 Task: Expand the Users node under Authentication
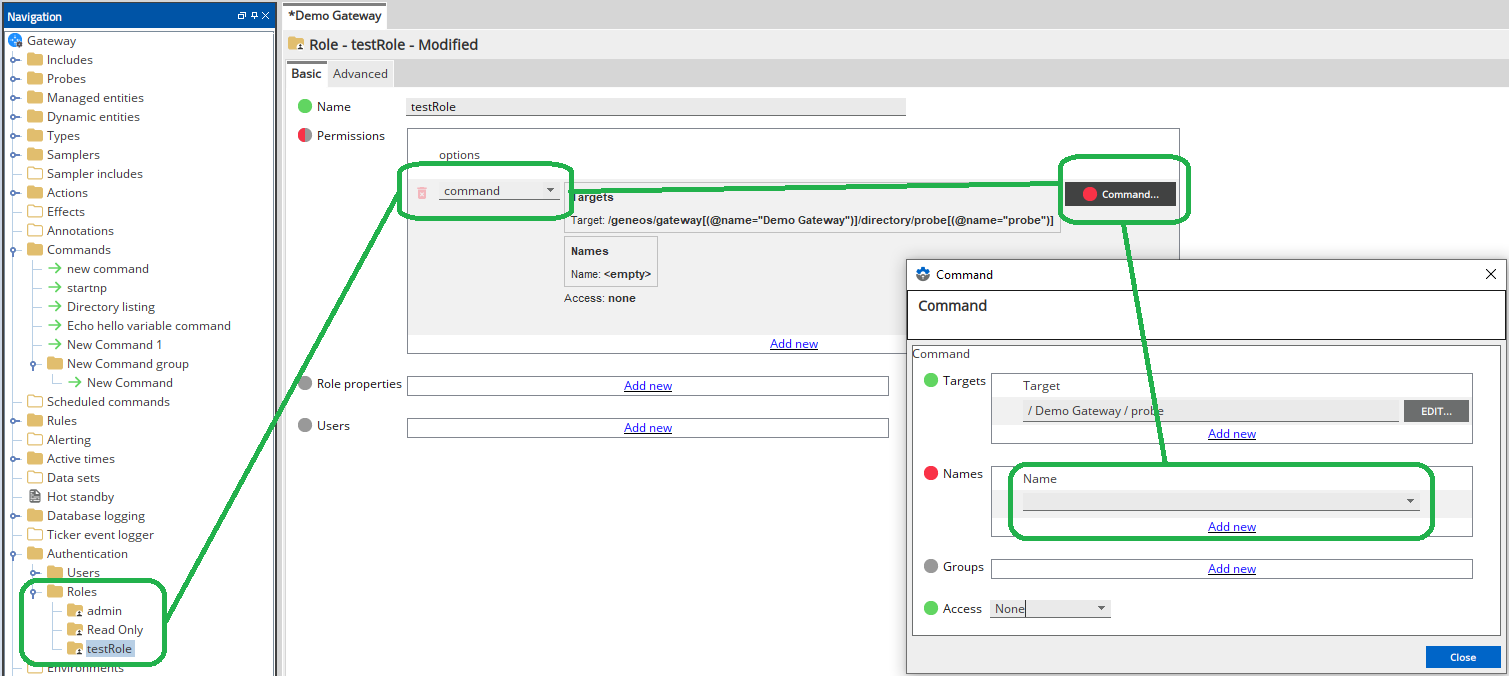click(34, 573)
